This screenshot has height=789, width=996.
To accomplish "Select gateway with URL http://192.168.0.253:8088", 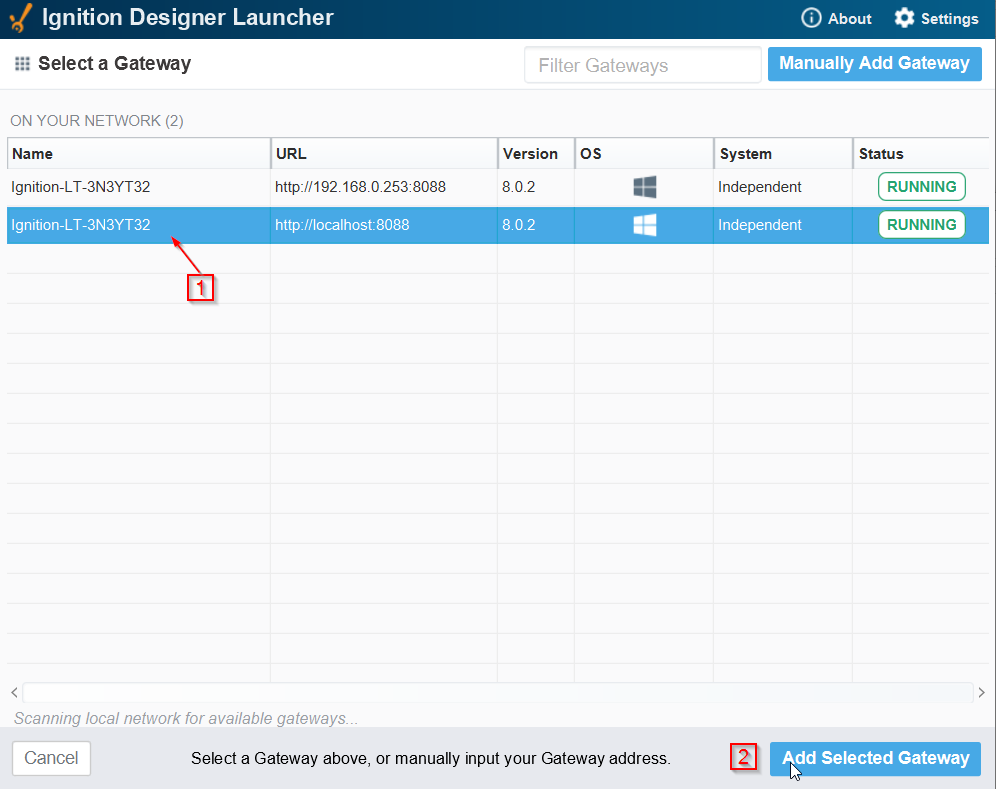I will [x=360, y=187].
